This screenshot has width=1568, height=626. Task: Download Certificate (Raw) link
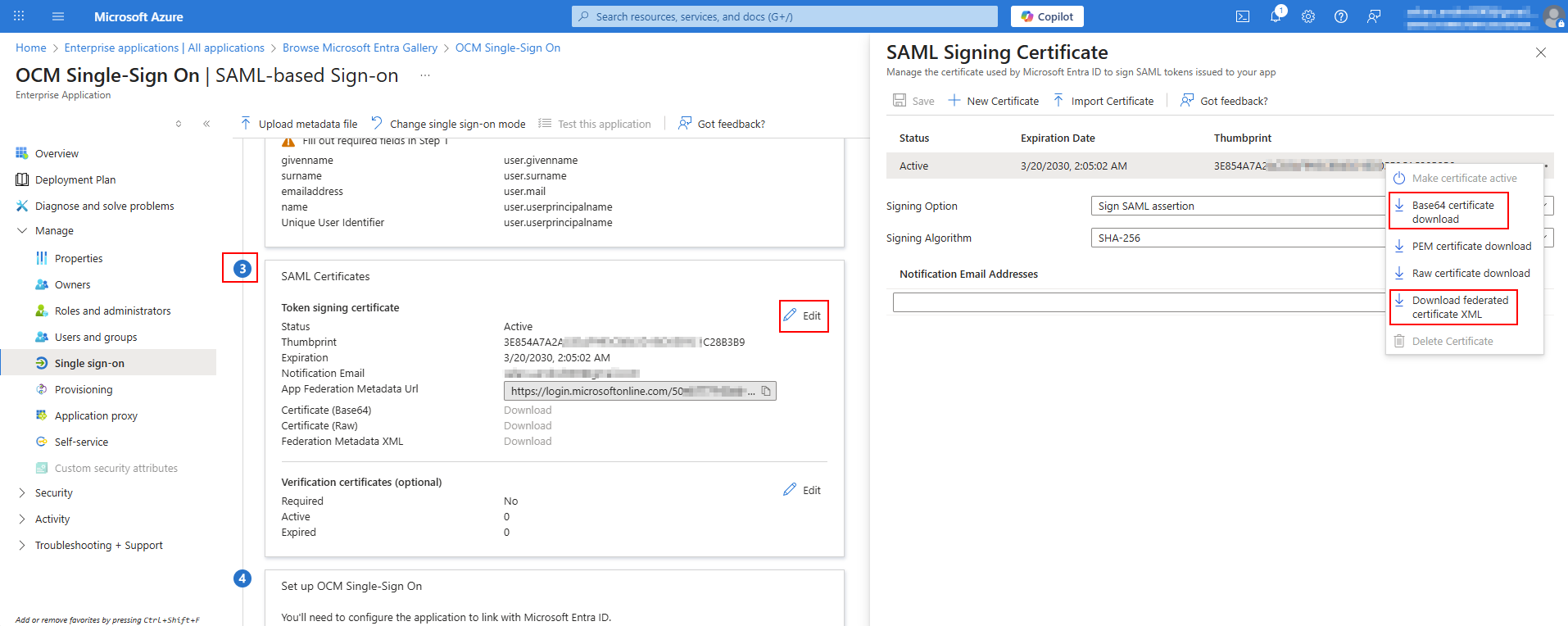point(528,425)
